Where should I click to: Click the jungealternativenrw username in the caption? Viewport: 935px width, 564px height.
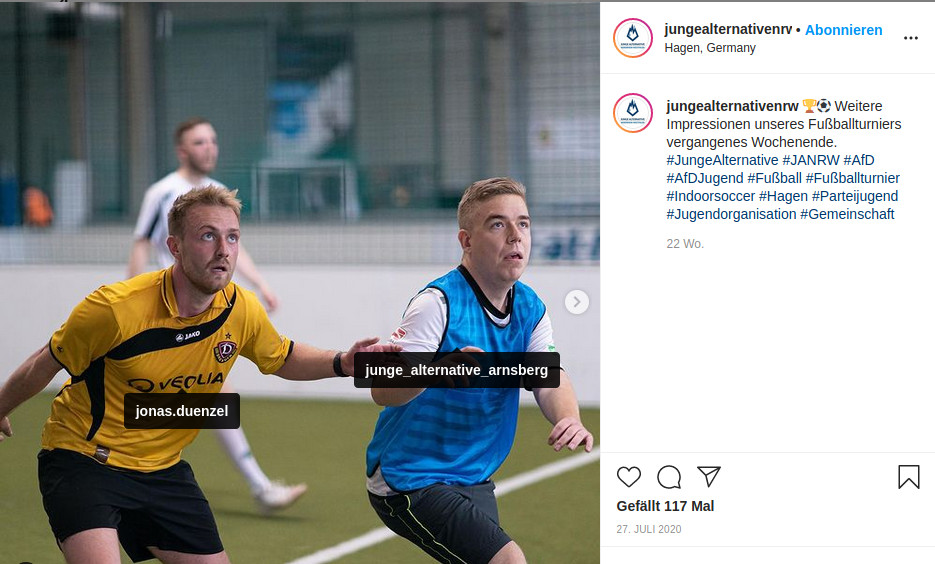pyautogui.click(x=732, y=106)
